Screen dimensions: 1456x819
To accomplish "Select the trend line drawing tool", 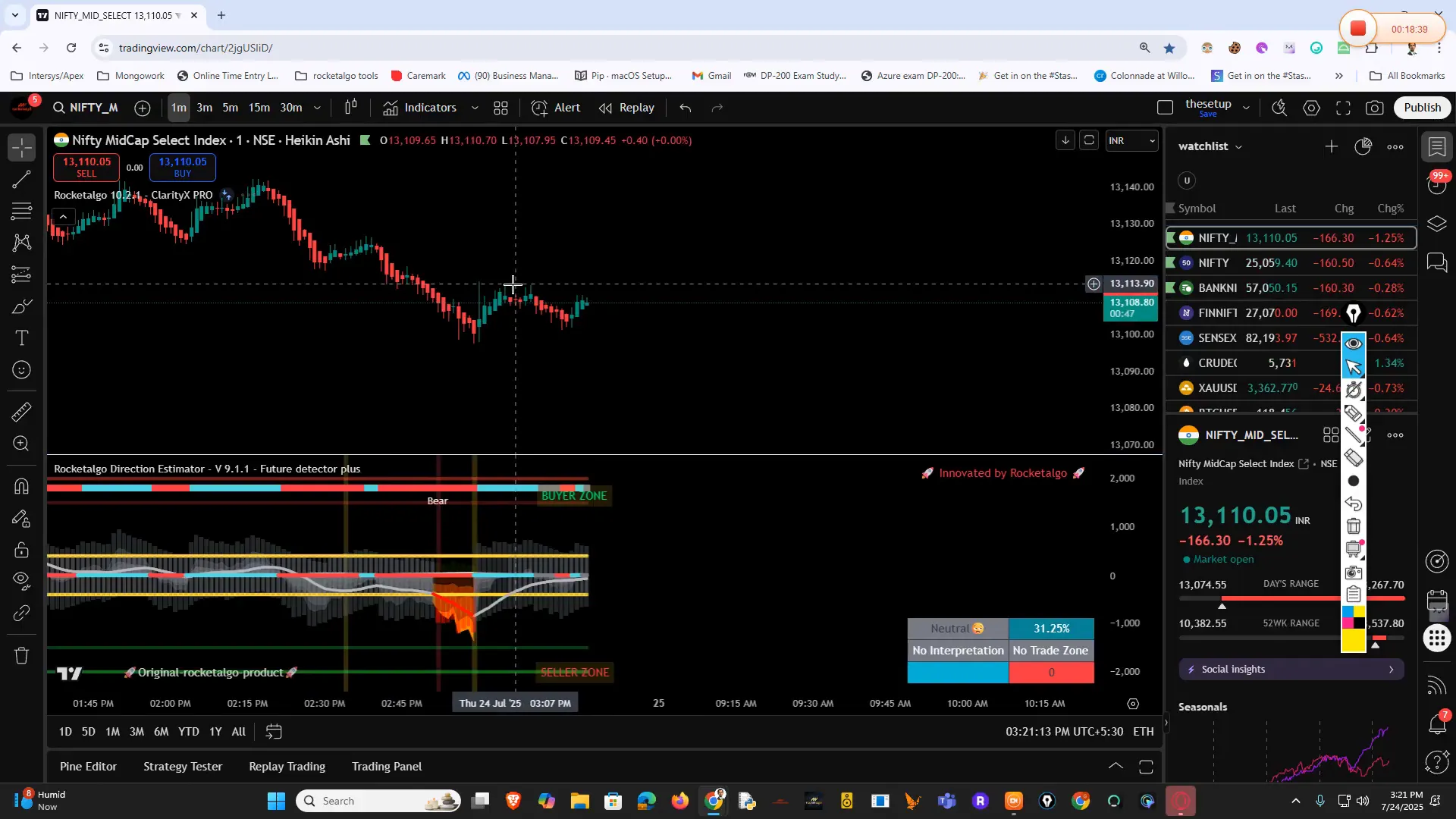I will coord(22,179).
